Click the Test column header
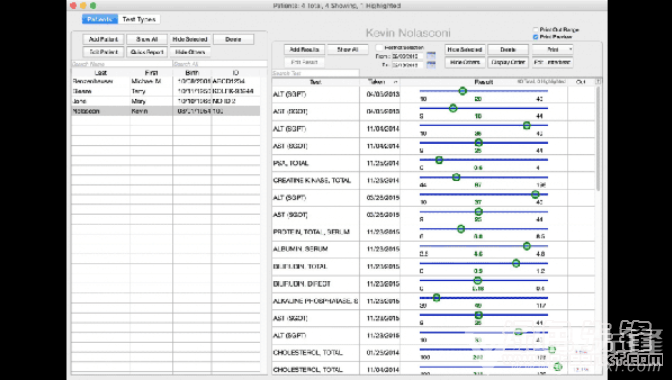 (x=316, y=82)
